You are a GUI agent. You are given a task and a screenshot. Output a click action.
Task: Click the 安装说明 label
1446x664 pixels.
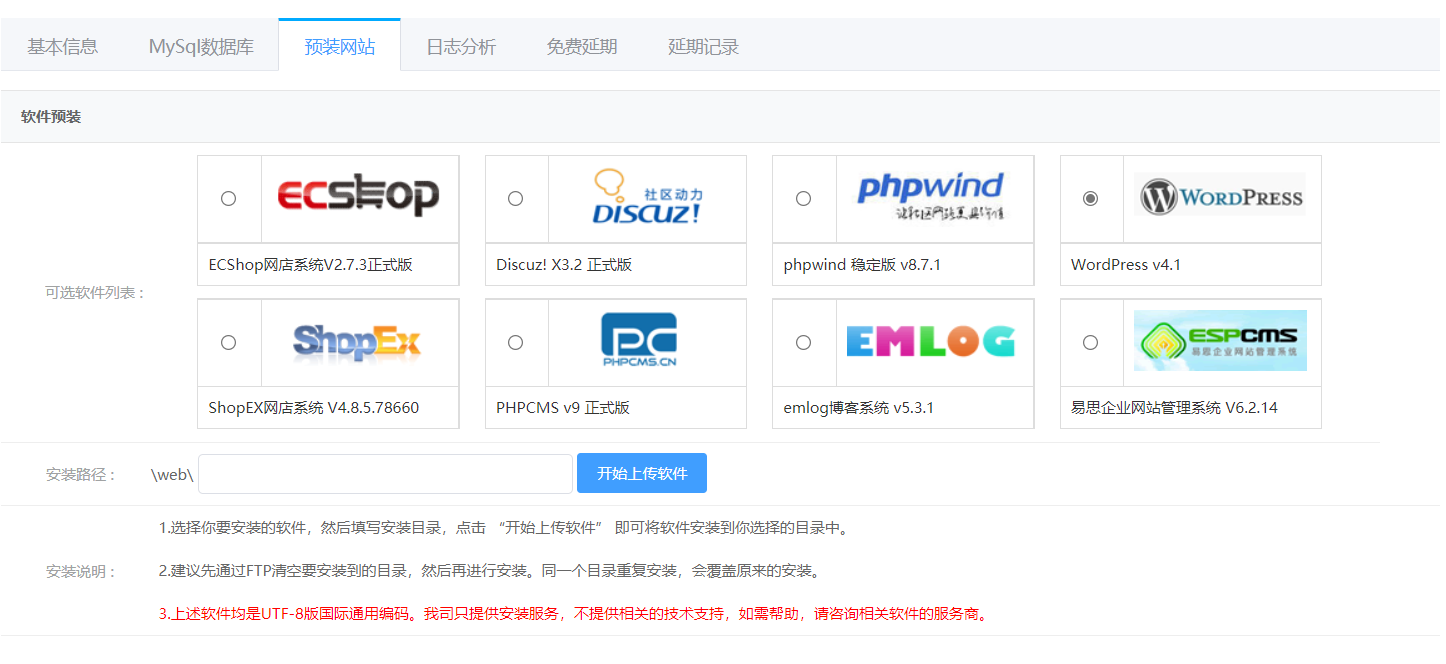pyautogui.click(x=82, y=572)
